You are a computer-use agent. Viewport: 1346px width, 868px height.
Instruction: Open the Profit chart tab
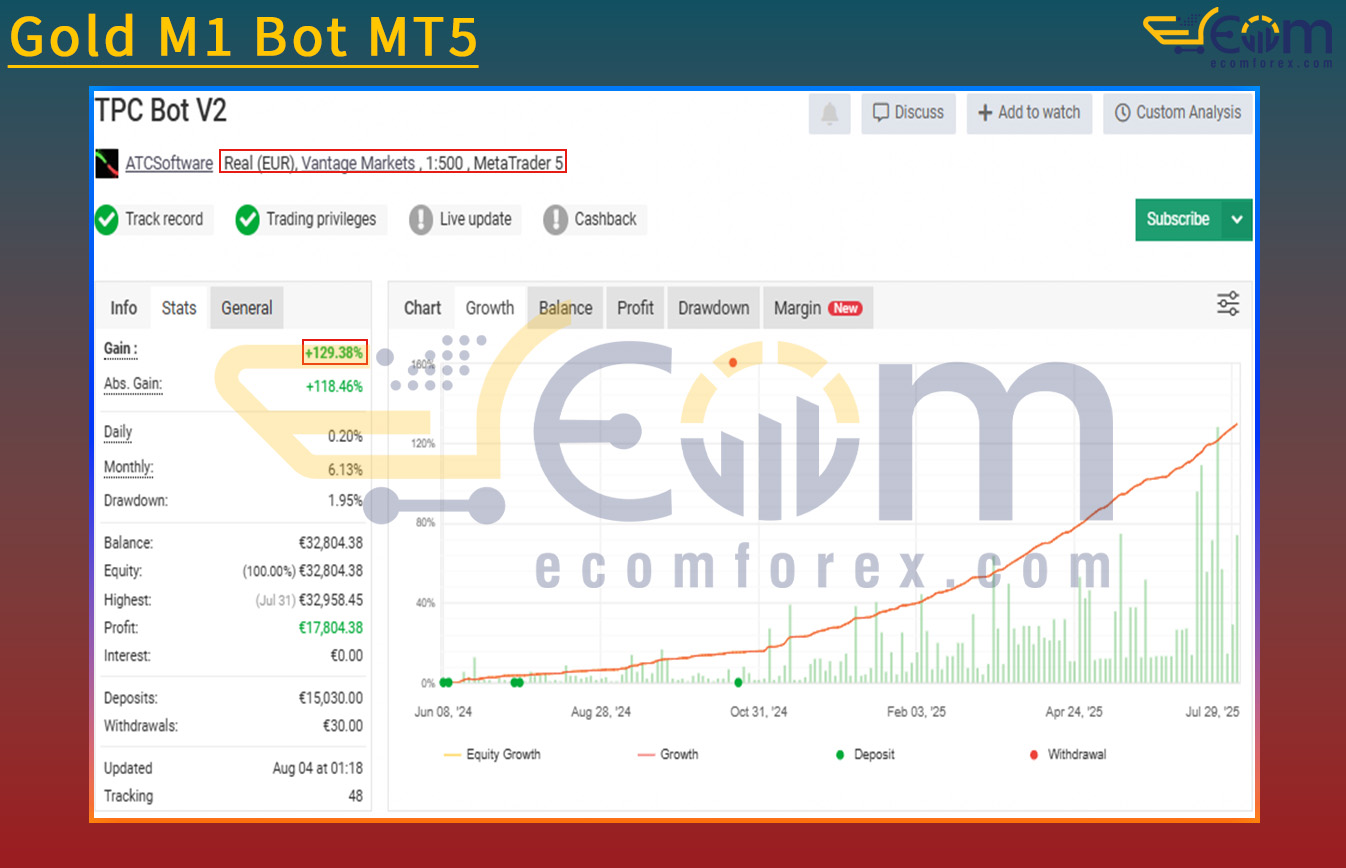(635, 308)
